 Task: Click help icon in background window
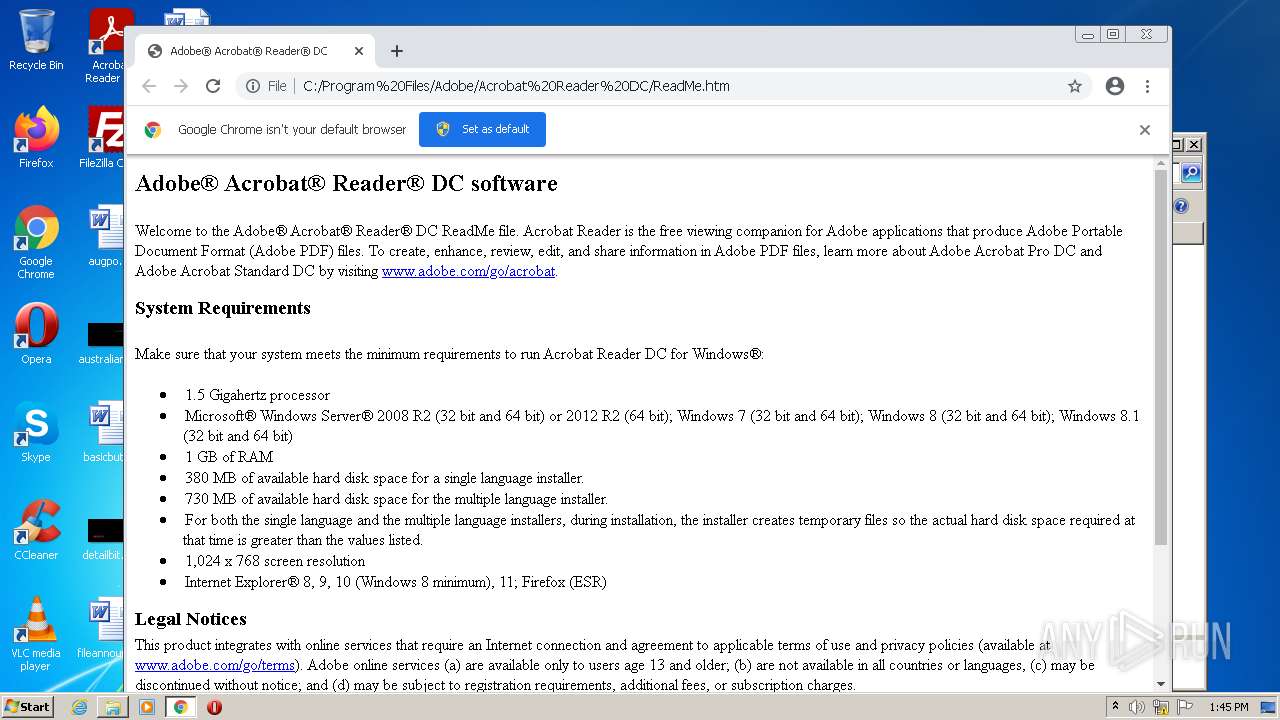(x=1181, y=206)
